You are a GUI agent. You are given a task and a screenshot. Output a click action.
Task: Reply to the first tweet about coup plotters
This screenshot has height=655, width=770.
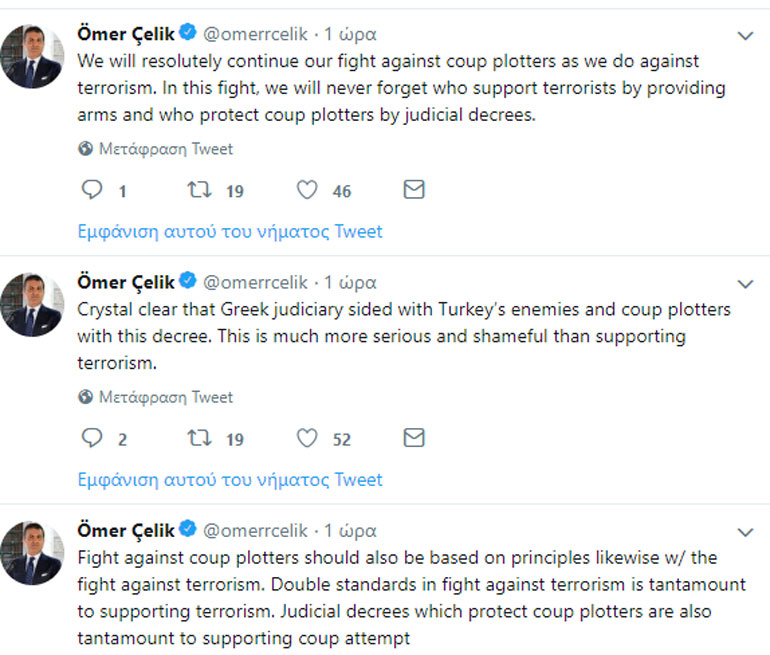92,190
